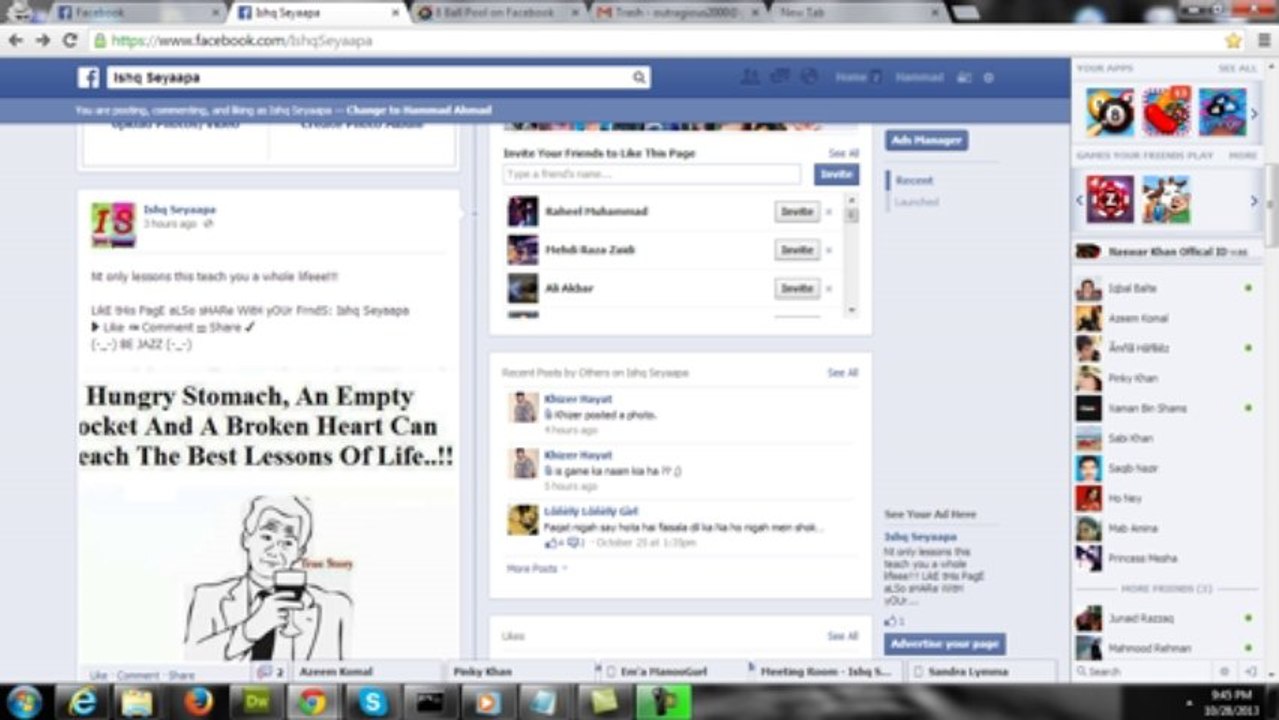Click See All for invite friends
This screenshot has width=1279, height=720.
point(843,154)
